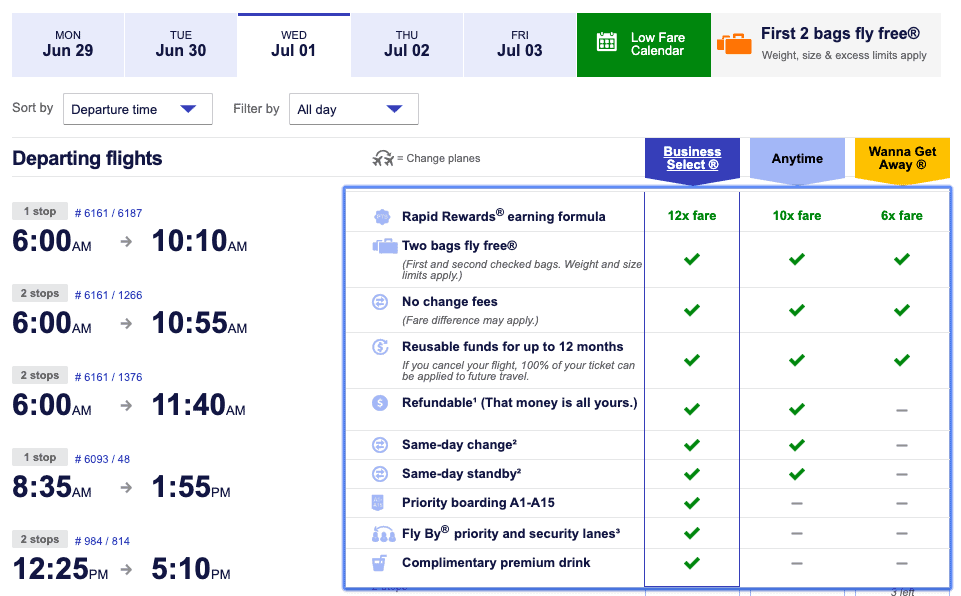Open the Filter by All day dropdown
961x596 pixels.
point(354,109)
